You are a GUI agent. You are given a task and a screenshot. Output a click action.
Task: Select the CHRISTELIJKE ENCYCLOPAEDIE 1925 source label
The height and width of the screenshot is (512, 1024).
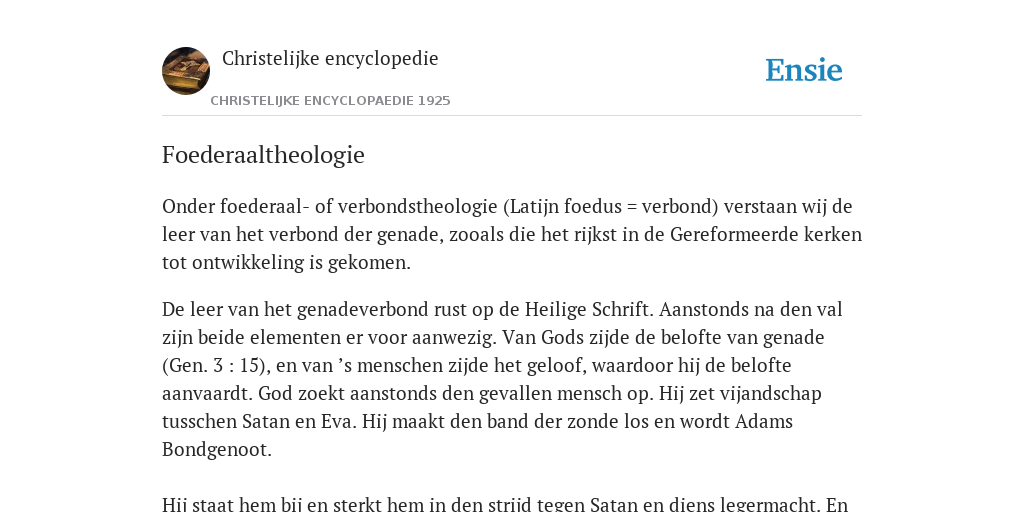click(330, 101)
